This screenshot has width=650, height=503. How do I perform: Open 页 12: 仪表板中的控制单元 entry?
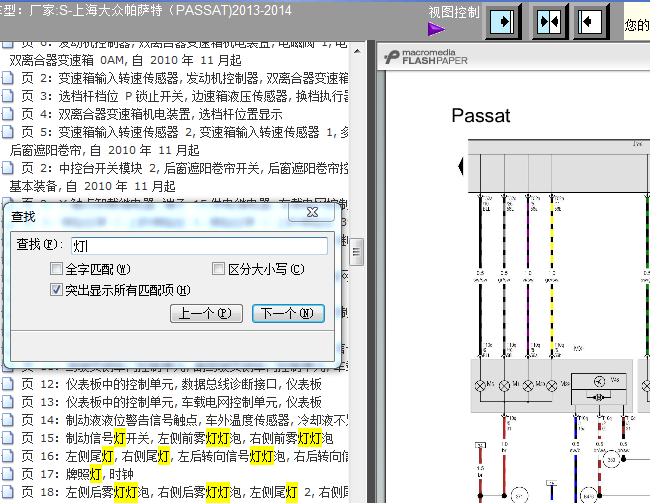coord(172,384)
